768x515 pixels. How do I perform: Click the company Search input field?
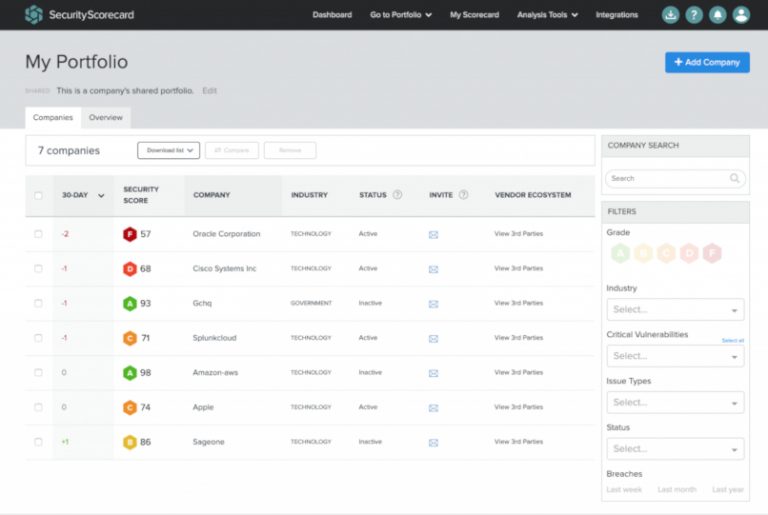(x=675, y=178)
